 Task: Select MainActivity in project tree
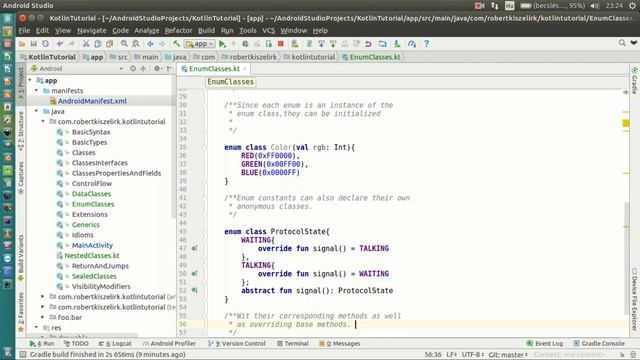click(92, 245)
